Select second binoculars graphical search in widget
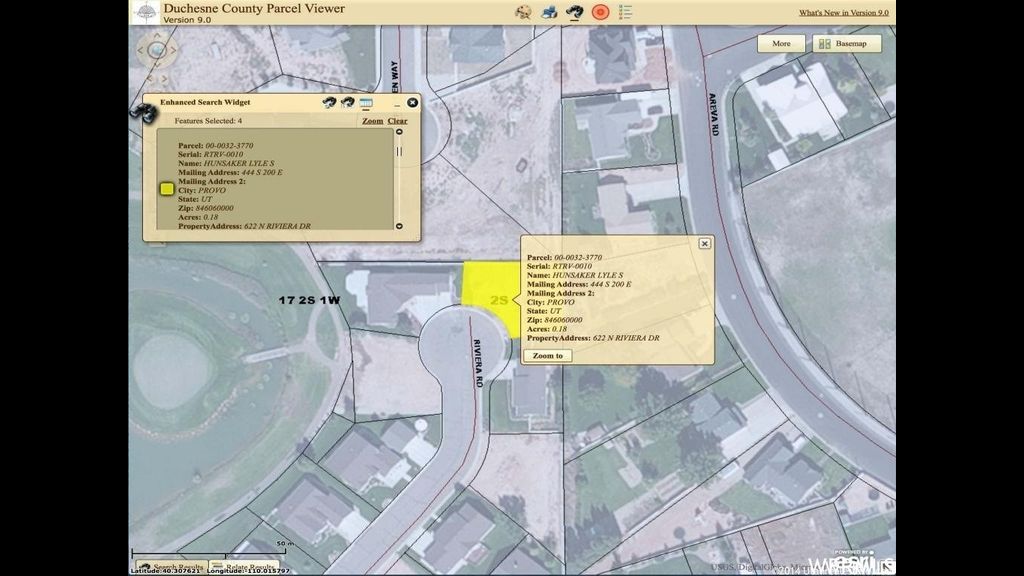The height and width of the screenshot is (576, 1024). [x=347, y=103]
